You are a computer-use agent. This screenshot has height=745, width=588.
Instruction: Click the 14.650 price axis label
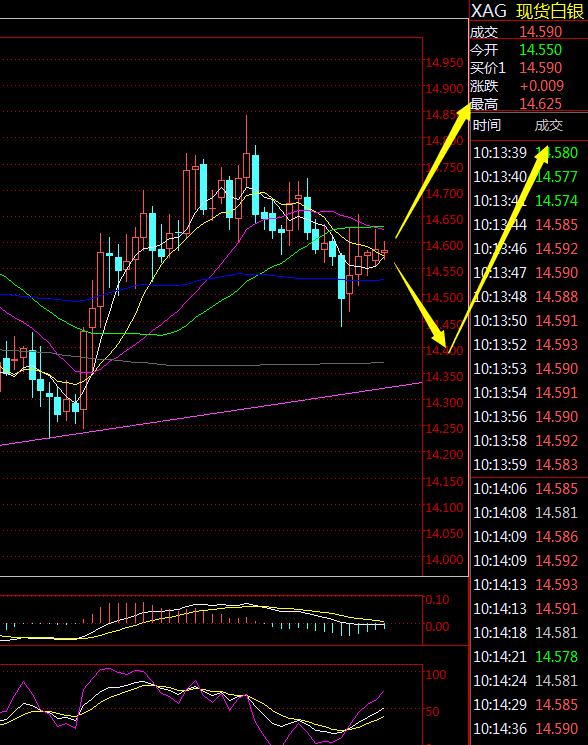click(444, 220)
